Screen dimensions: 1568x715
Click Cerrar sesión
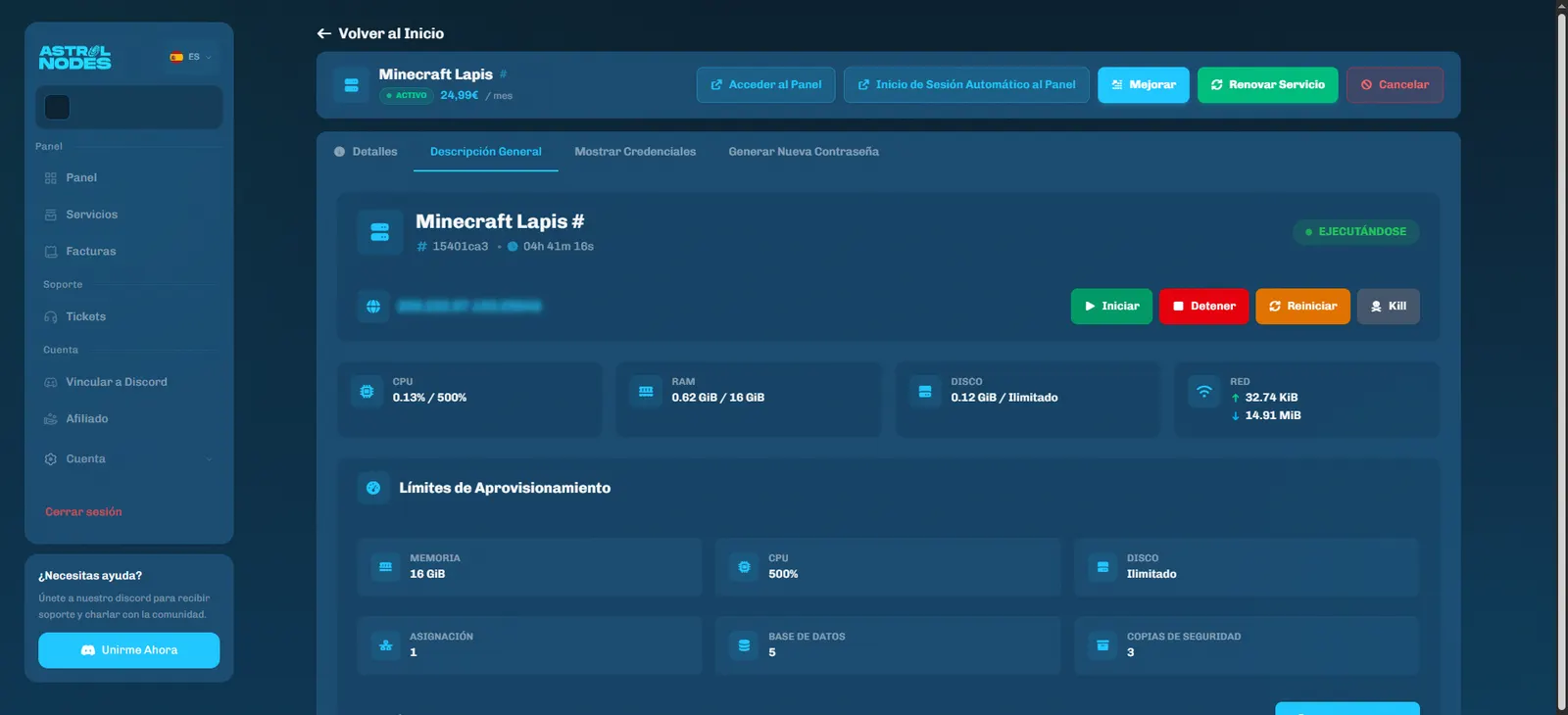point(83,512)
